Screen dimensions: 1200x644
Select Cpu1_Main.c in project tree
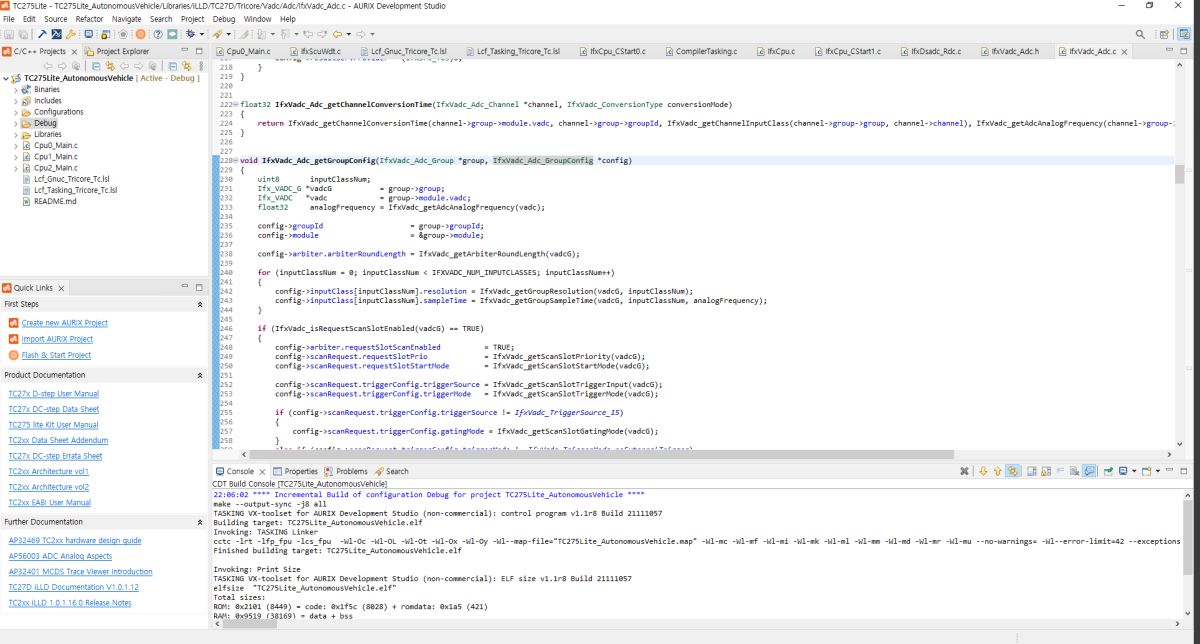click(x=55, y=156)
